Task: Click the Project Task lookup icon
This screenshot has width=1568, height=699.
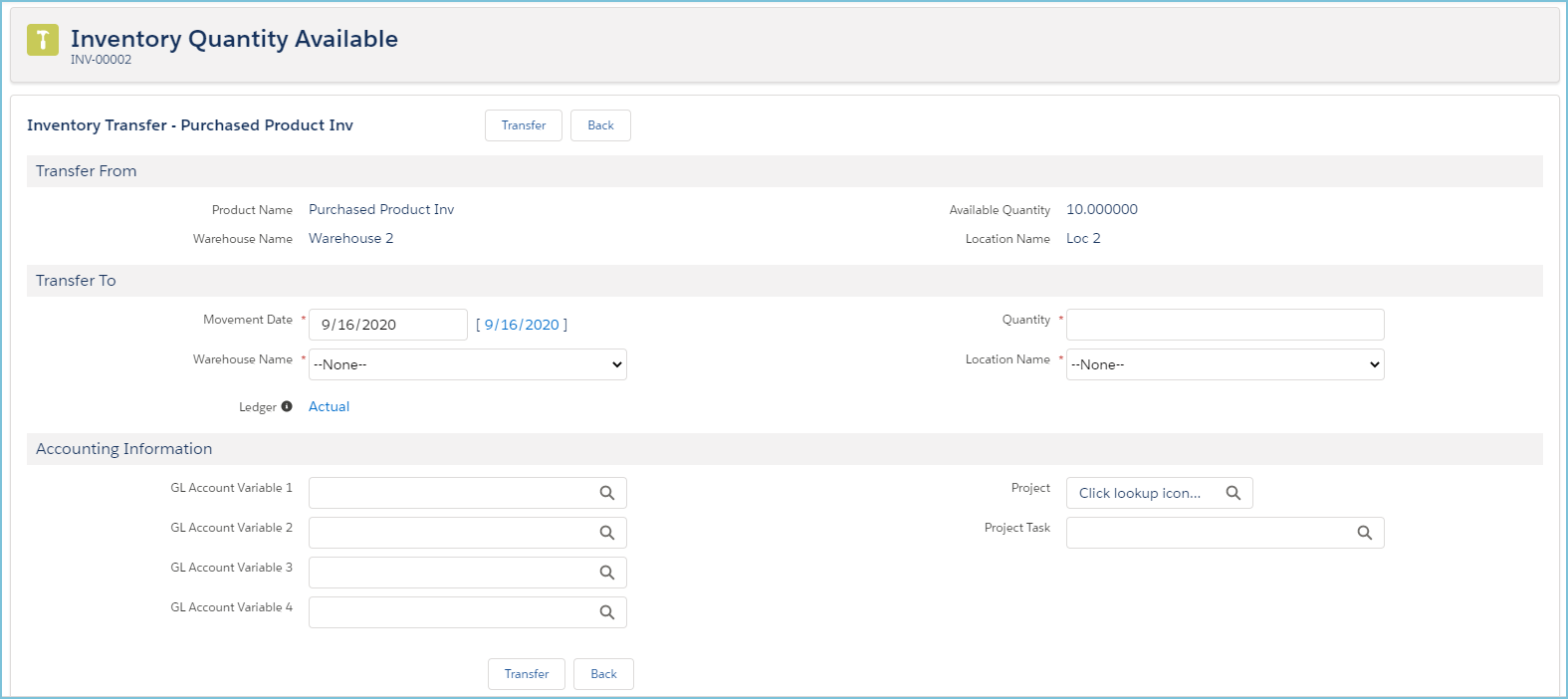Action: coord(1364,533)
